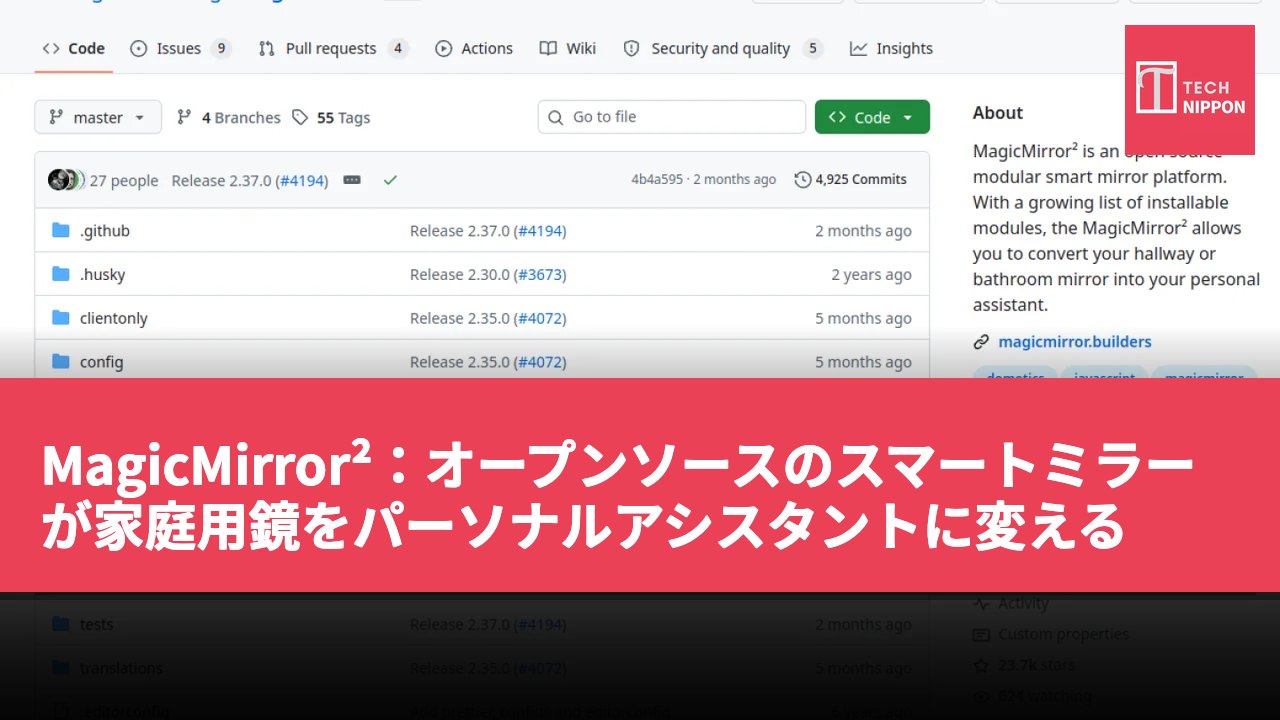View the Security and quality tab
The image size is (1280, 720).
click(x=722, y=48)
